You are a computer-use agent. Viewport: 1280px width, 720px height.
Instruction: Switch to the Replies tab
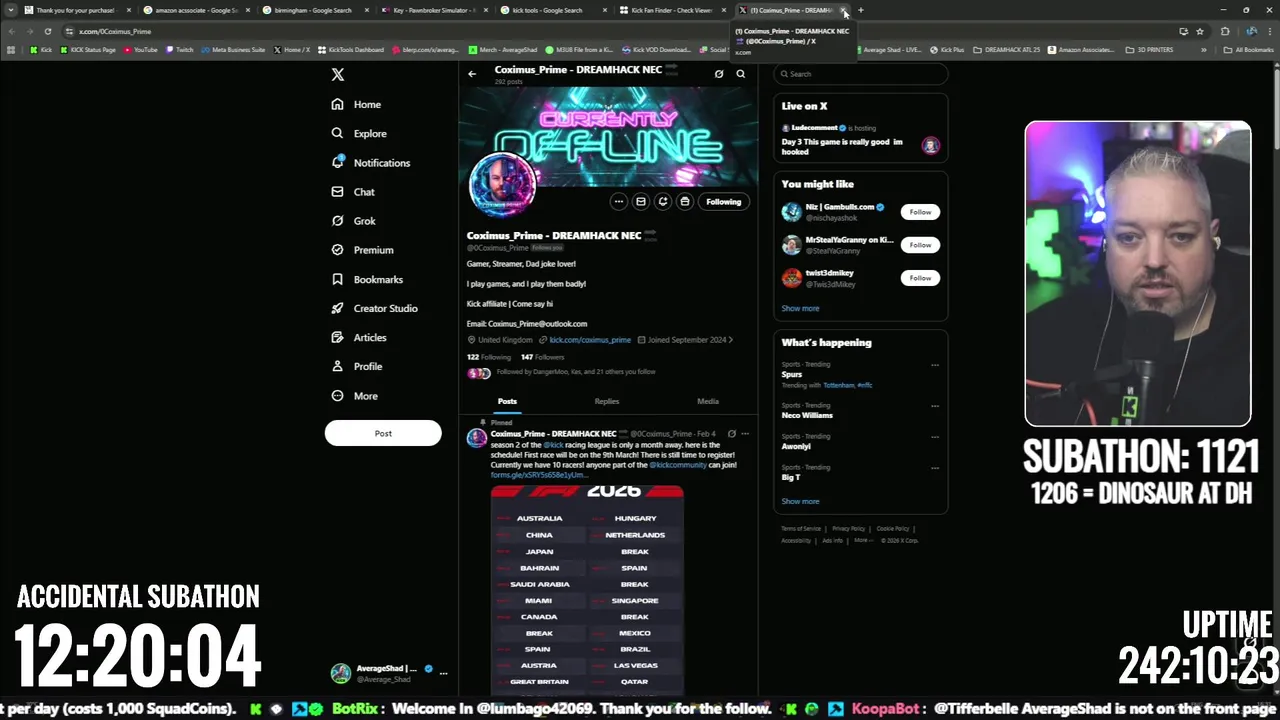pyautogui.click(x=607, y=401)
